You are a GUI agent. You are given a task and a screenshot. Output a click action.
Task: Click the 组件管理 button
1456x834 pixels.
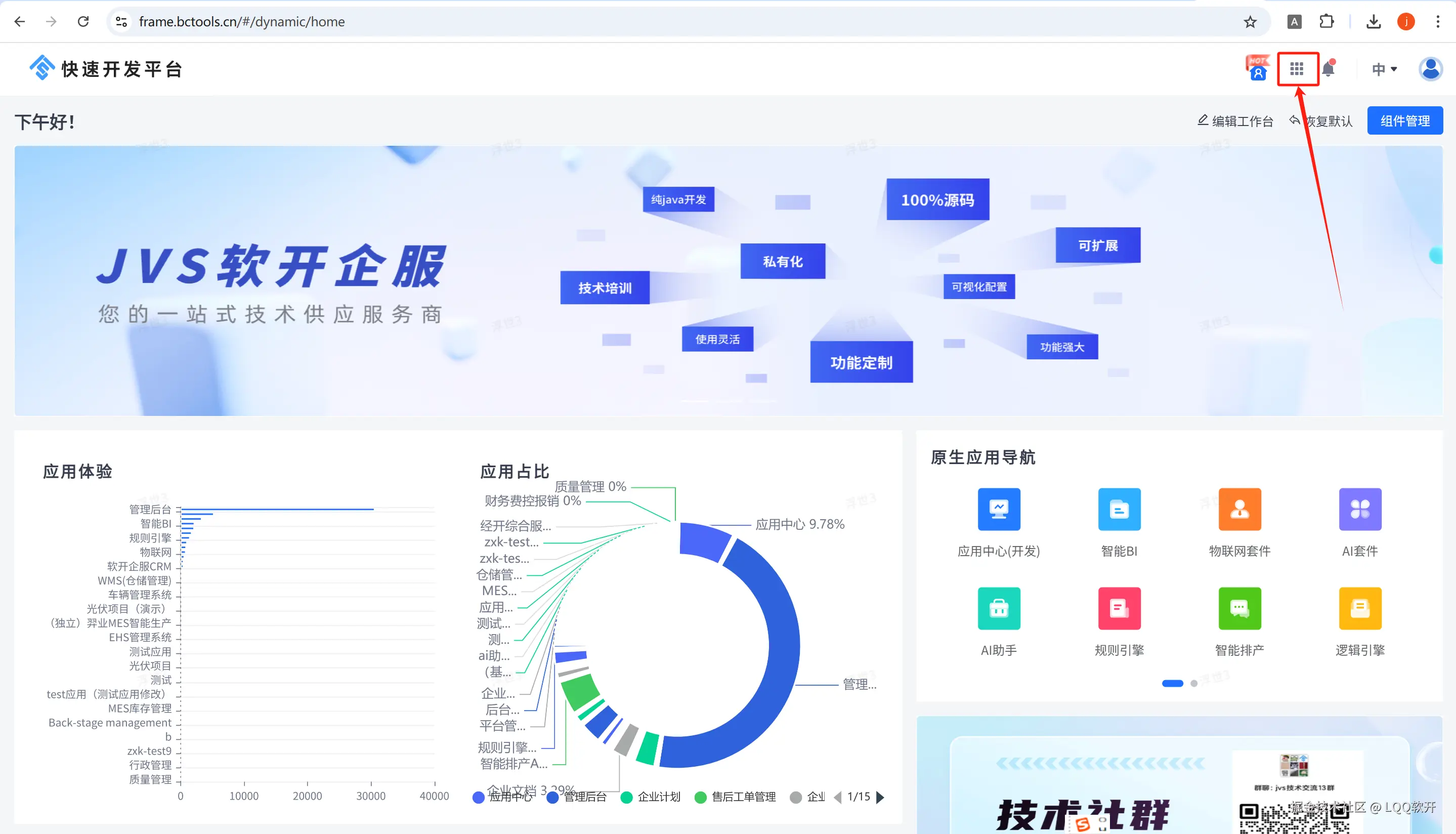tap(1404, 121)
